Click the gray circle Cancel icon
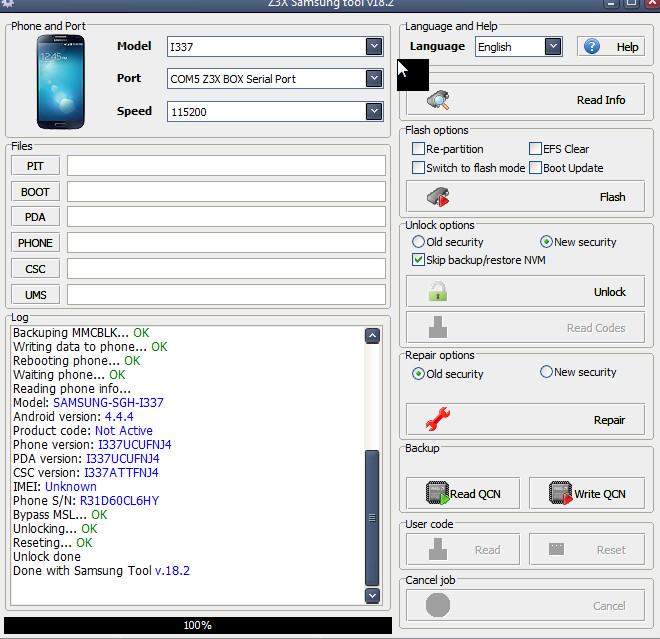This screenshot has height=639, width=660. coord(438,605)
